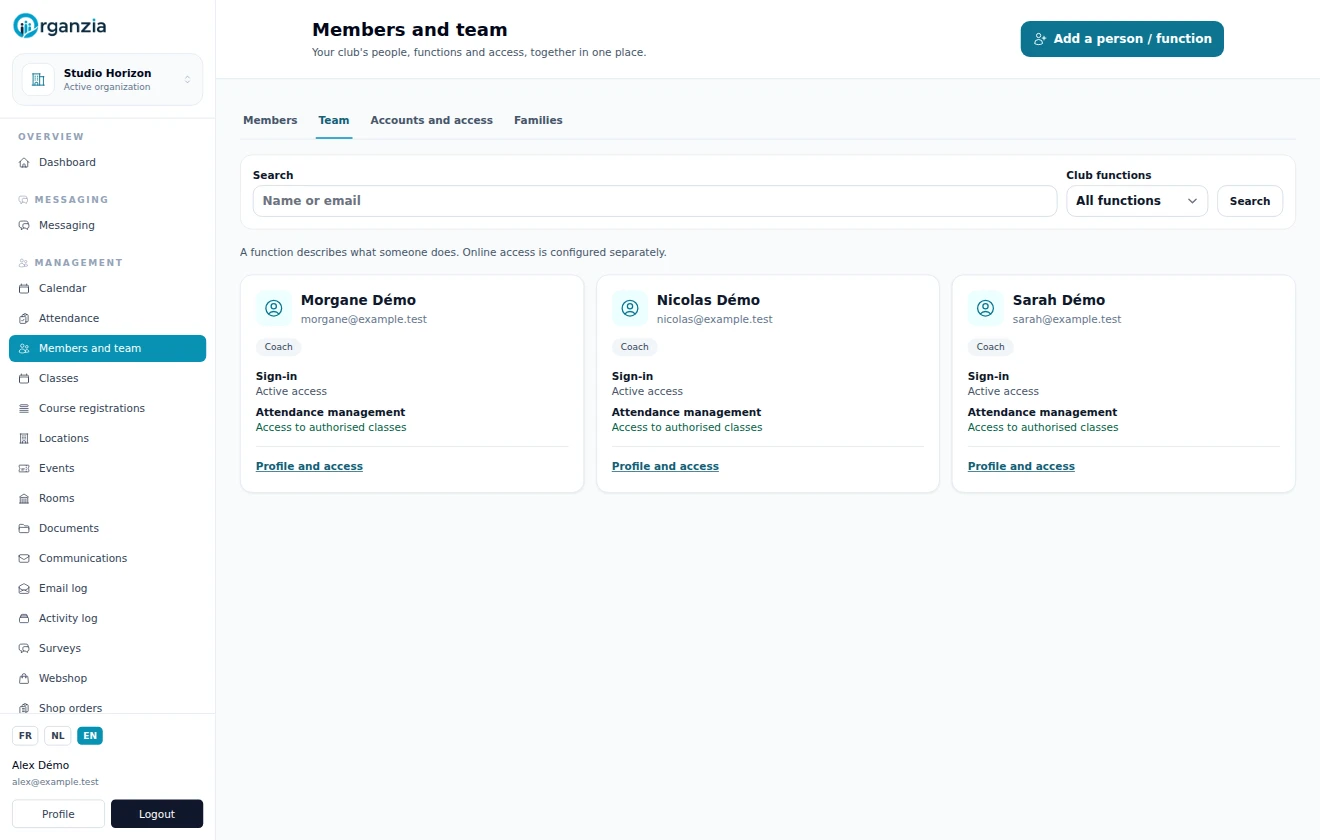
Task: Click the Communications envelope icon
Action: pyautogui.click(x=24, y=558)
